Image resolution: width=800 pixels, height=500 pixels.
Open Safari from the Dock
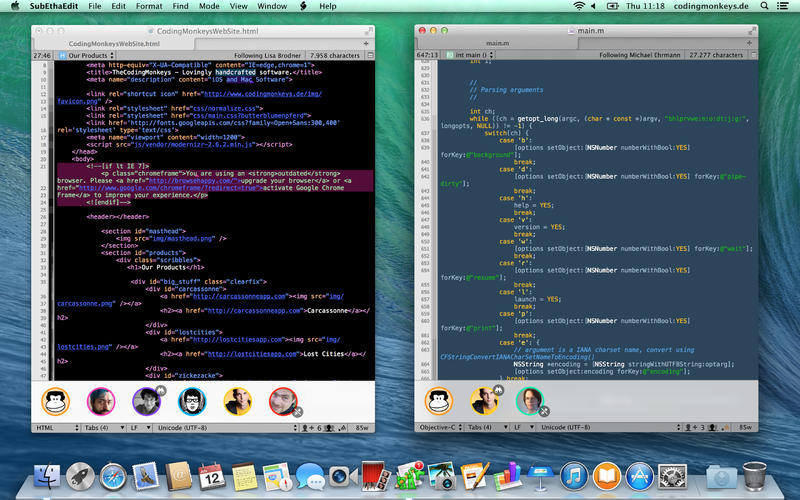[x=113, y=478]
